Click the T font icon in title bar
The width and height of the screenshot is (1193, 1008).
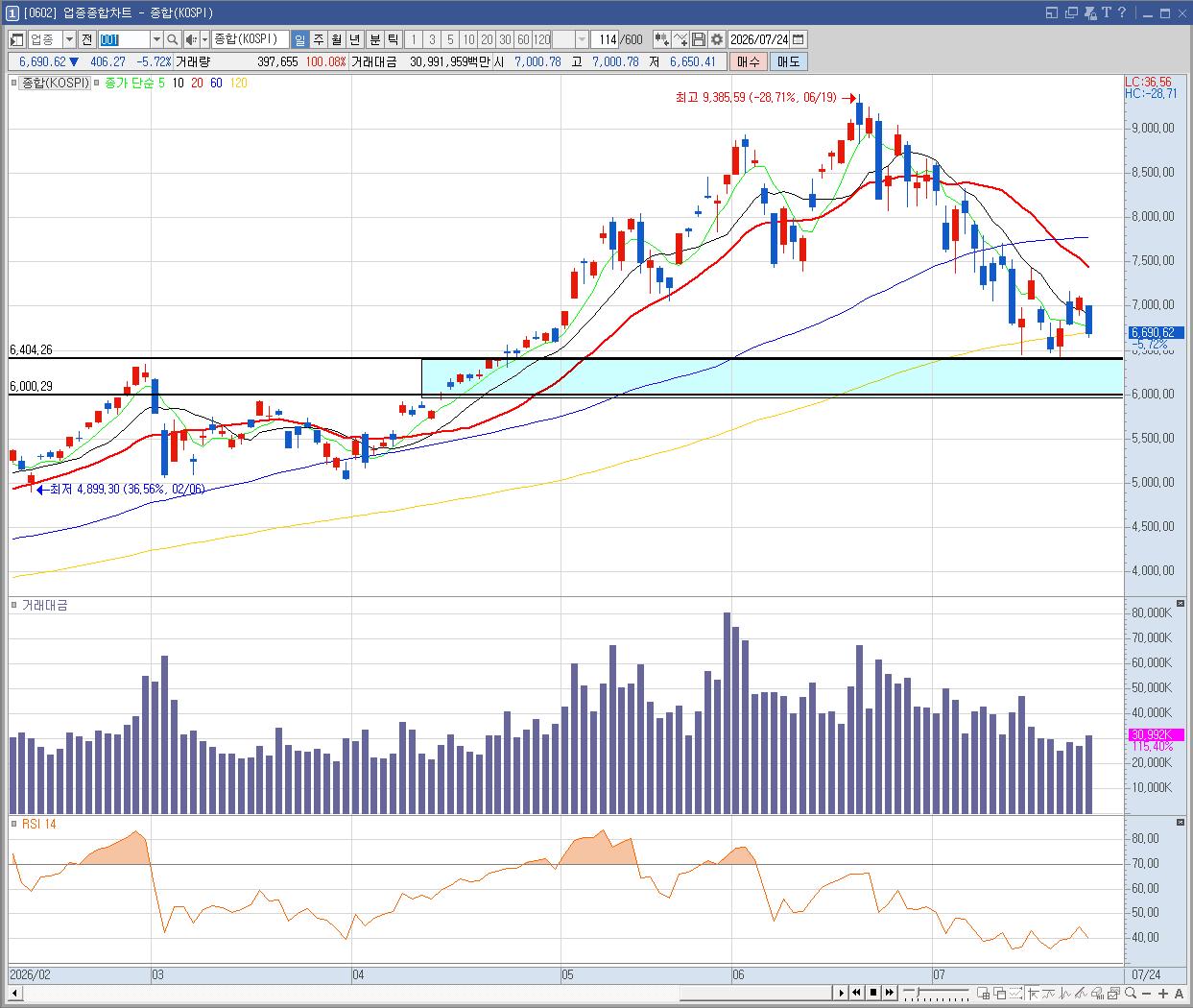(1107, 12)
